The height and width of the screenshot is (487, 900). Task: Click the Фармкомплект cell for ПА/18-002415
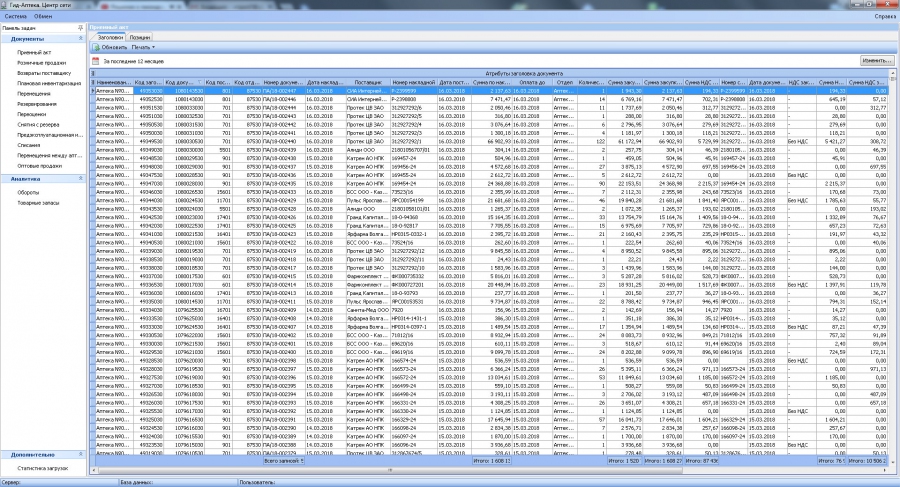click(x=368, y=276)
